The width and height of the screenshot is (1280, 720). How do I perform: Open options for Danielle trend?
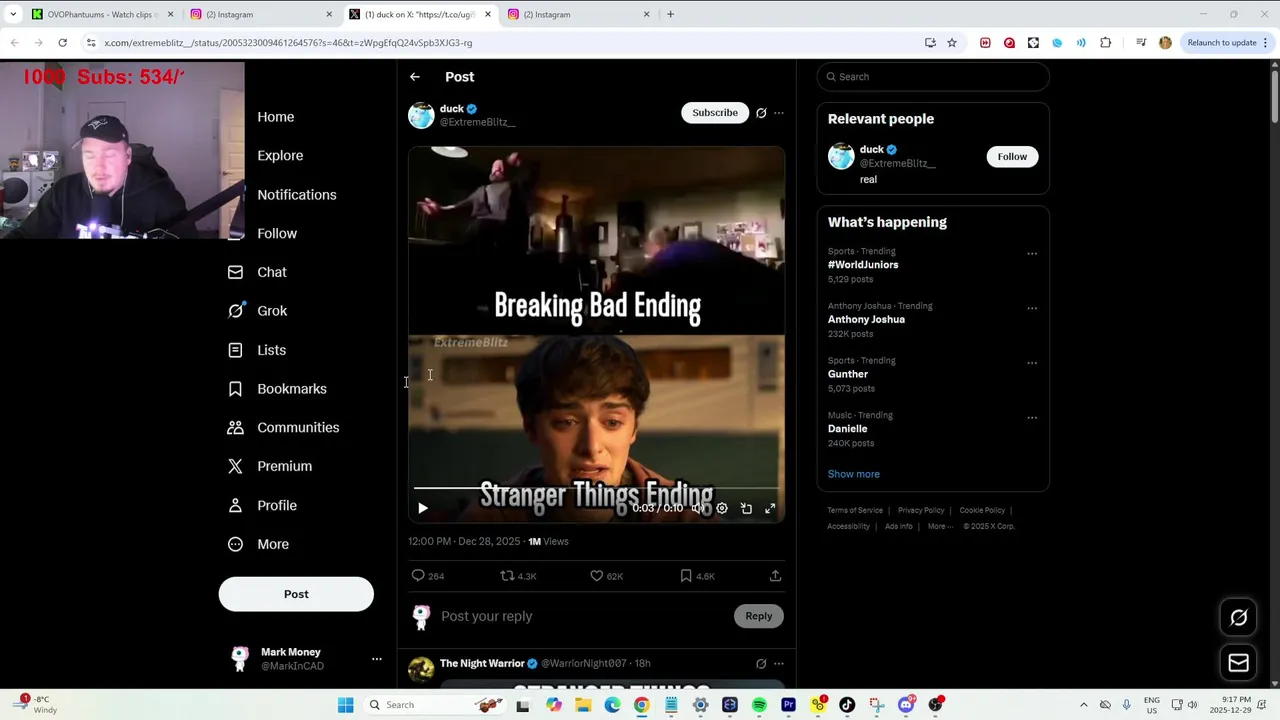pyautogui.click(x=1032, y=417)
